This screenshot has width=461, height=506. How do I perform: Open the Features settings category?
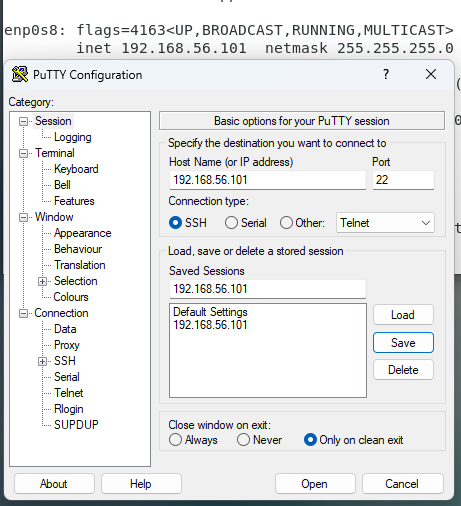click(74, 201)
